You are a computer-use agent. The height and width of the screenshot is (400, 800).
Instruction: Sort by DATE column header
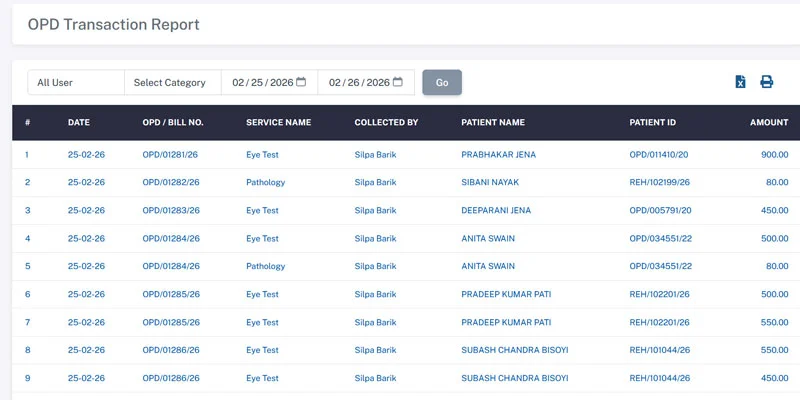[x=79, y=122]
